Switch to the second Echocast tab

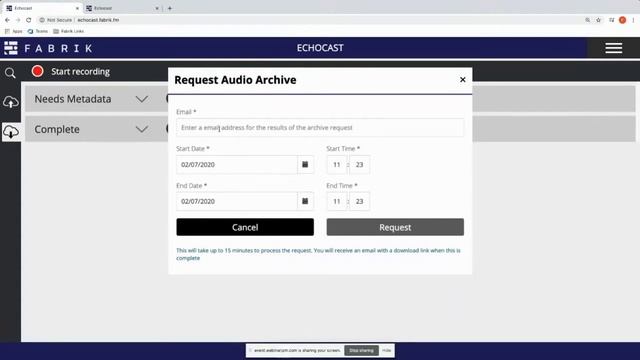click(122, 8)
